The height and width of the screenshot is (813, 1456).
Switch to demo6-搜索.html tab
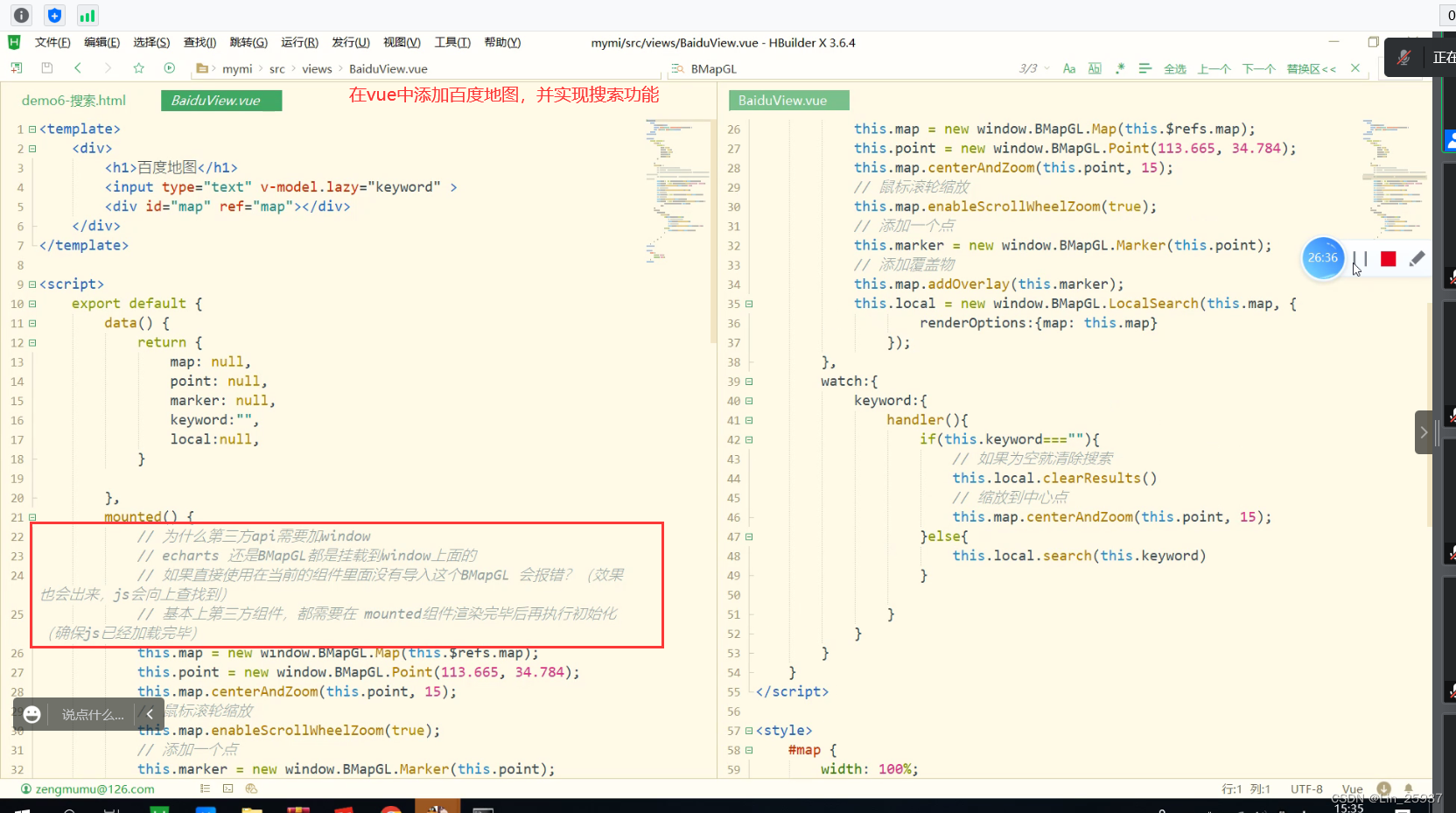[x=73, y=101]
